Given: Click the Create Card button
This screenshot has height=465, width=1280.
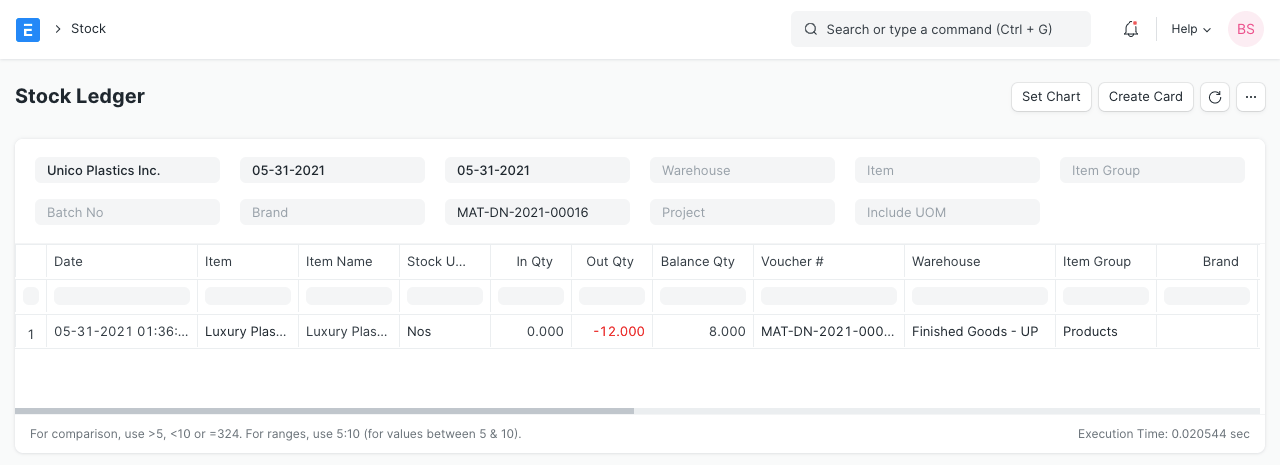Looking at the screenshot, I should tap(1146, 97).
